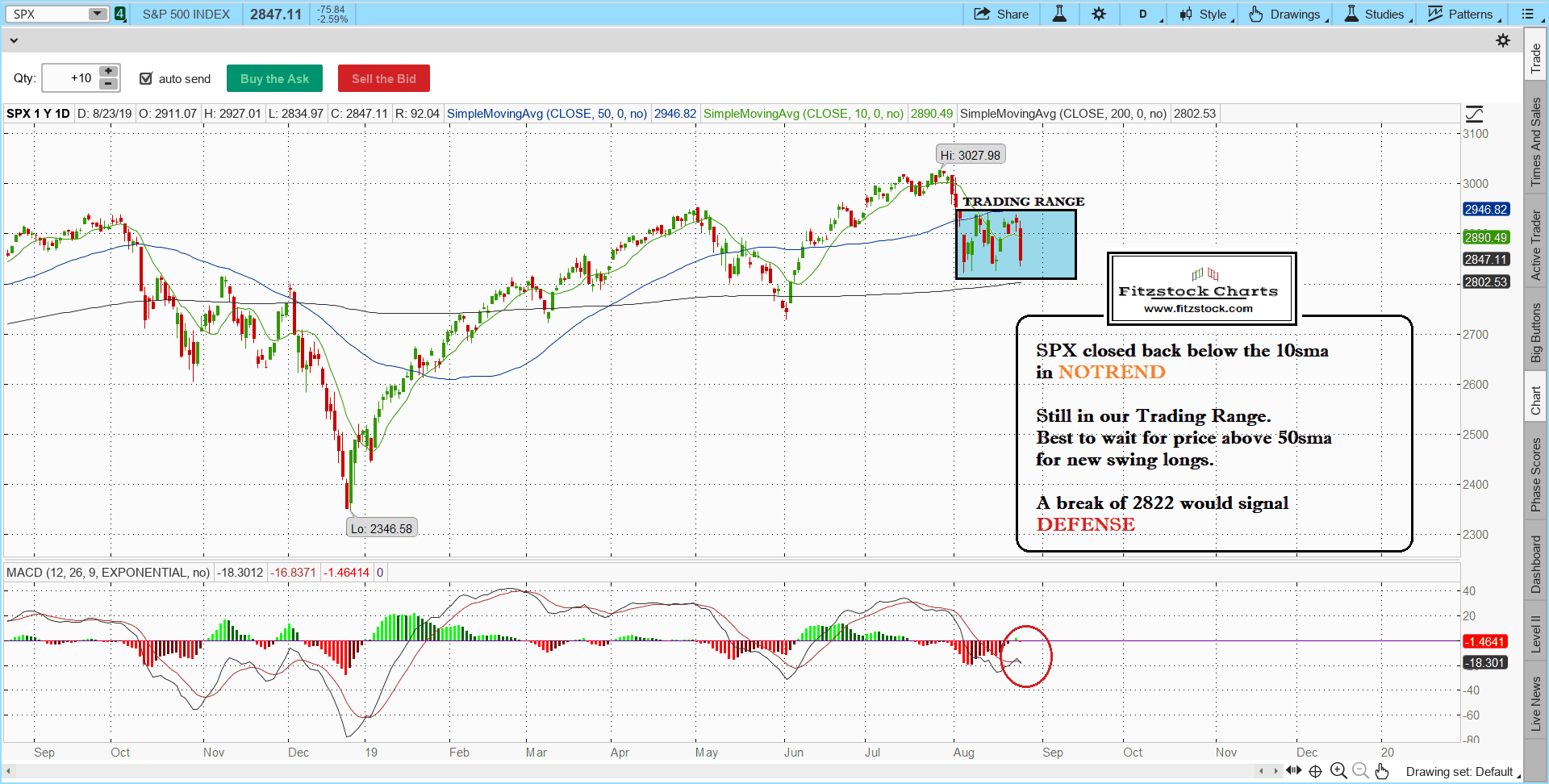Open the flask icon beside Share

click(1059, 14)
